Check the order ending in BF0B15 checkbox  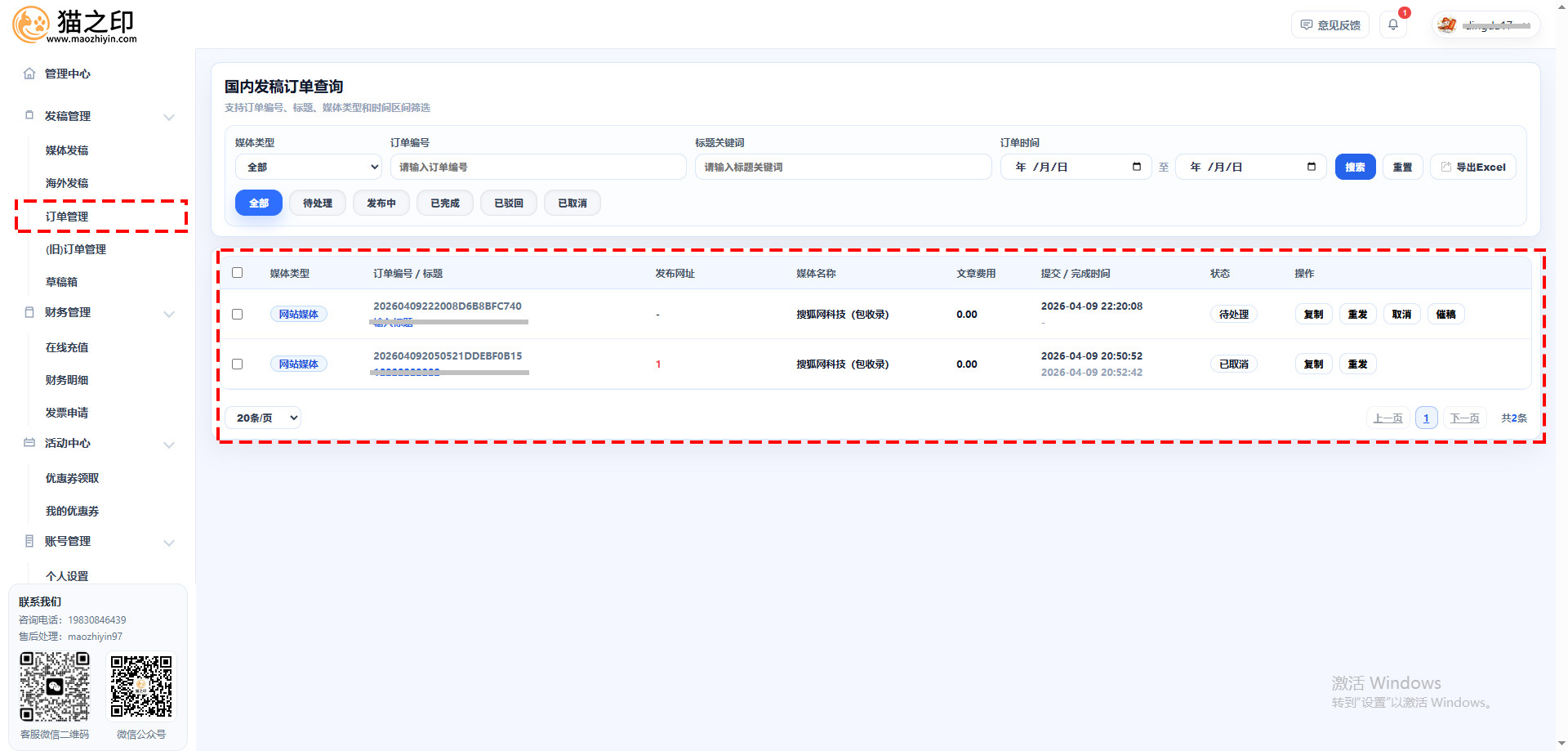pyautogui.click(x=238, y=364)
